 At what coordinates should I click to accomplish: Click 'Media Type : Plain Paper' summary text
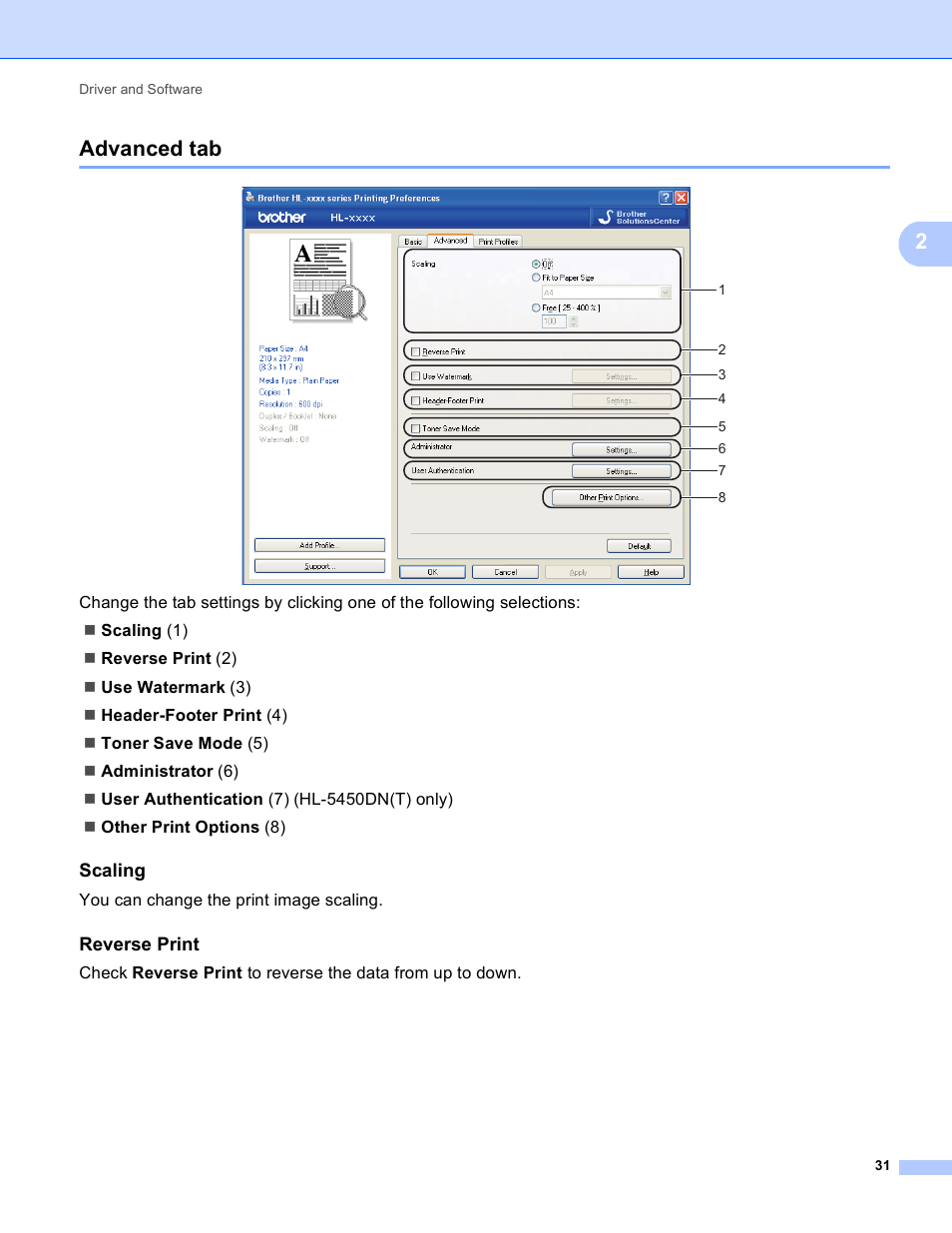299,380
